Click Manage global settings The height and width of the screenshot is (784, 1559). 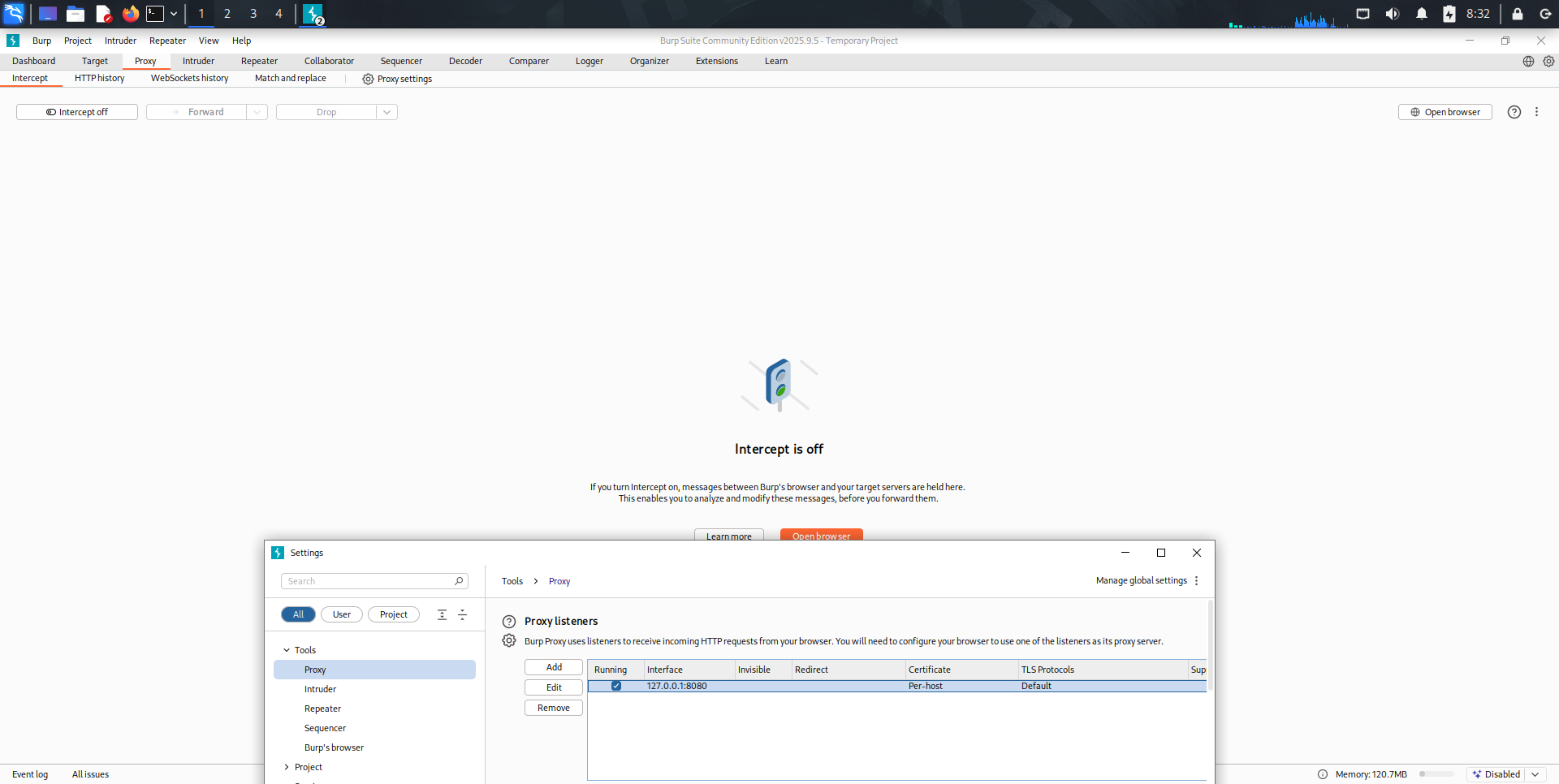point(1141,580)
